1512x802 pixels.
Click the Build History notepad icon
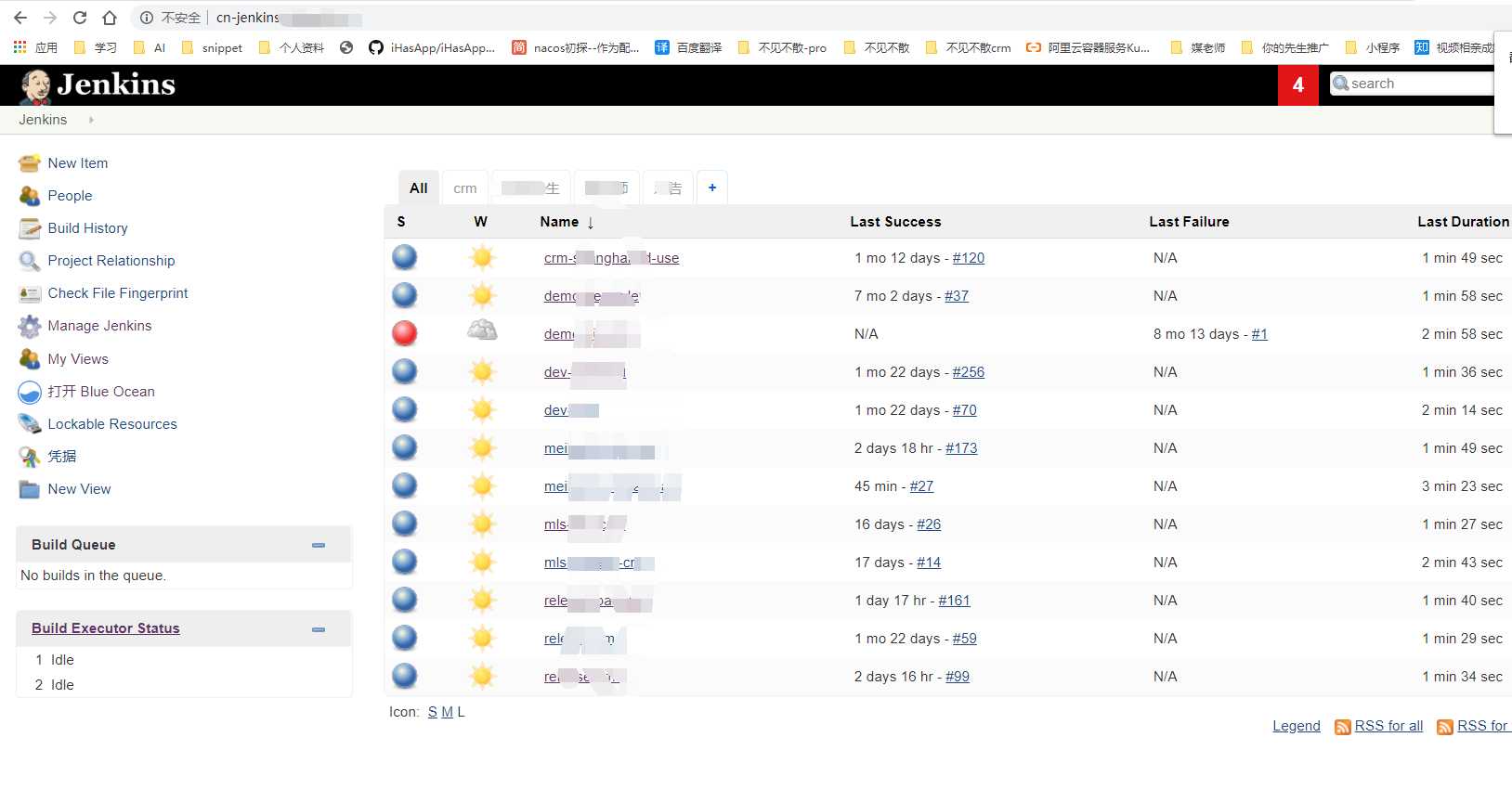point(30,228)
